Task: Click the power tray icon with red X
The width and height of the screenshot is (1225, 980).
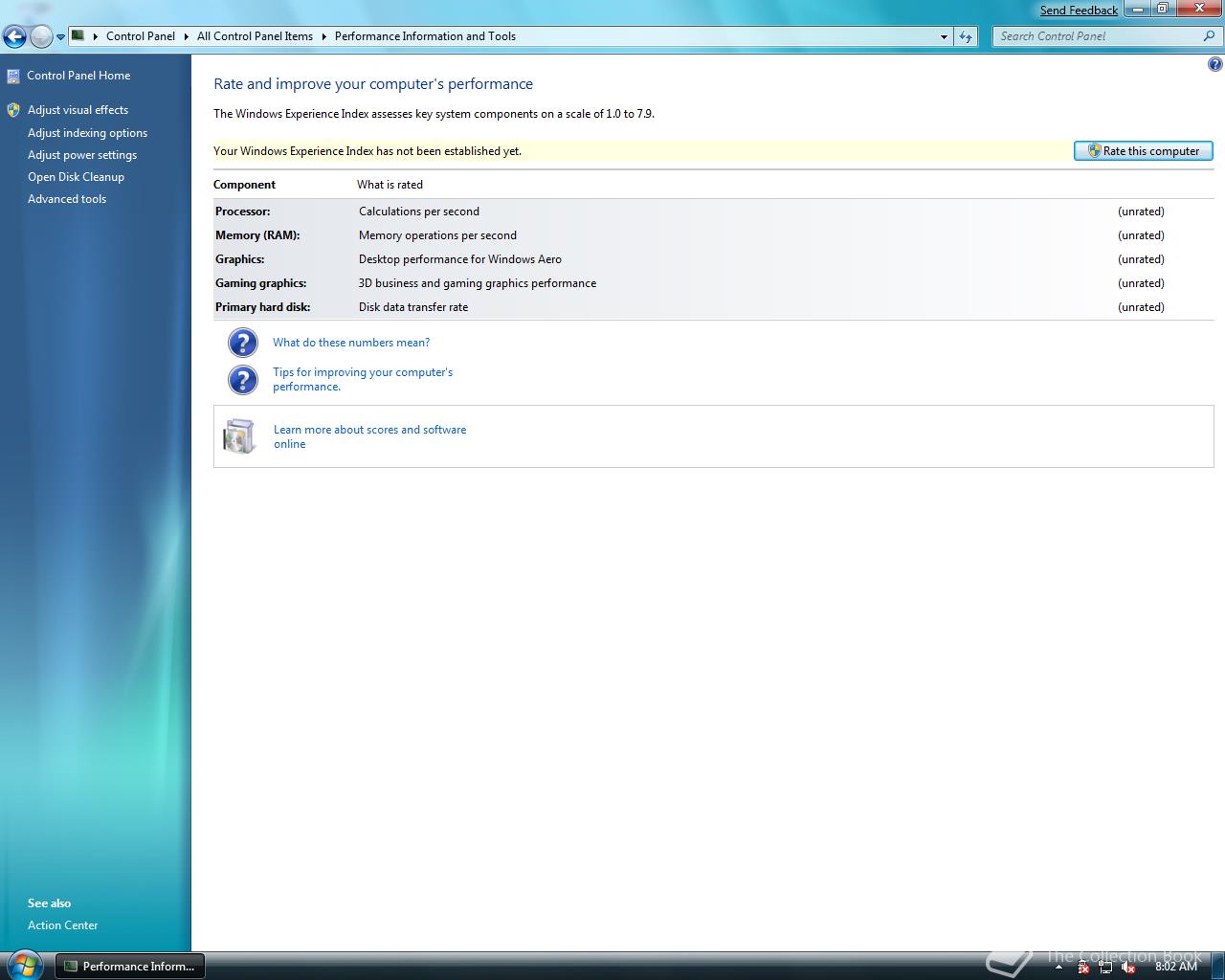Action: pyautogui.click(x=1083, y=968)
